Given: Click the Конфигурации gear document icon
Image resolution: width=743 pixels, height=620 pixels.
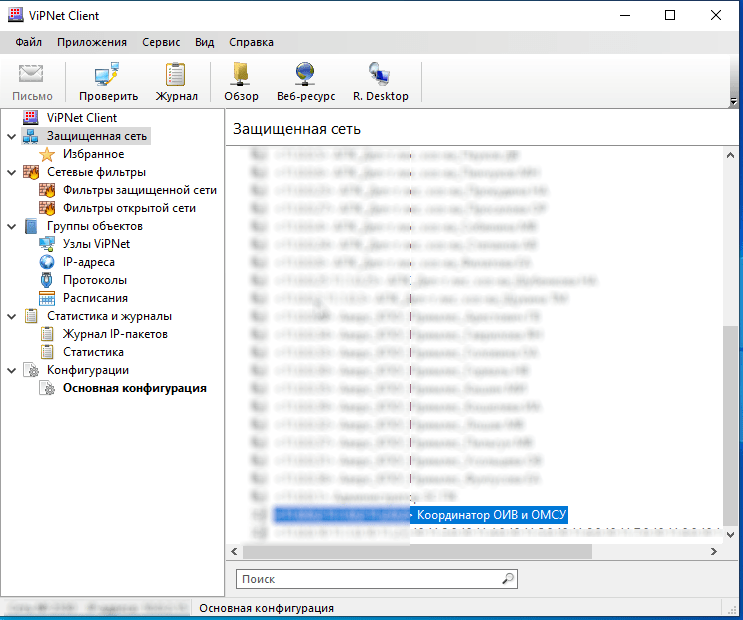Looking at the screenshot, I should (31, 370).
